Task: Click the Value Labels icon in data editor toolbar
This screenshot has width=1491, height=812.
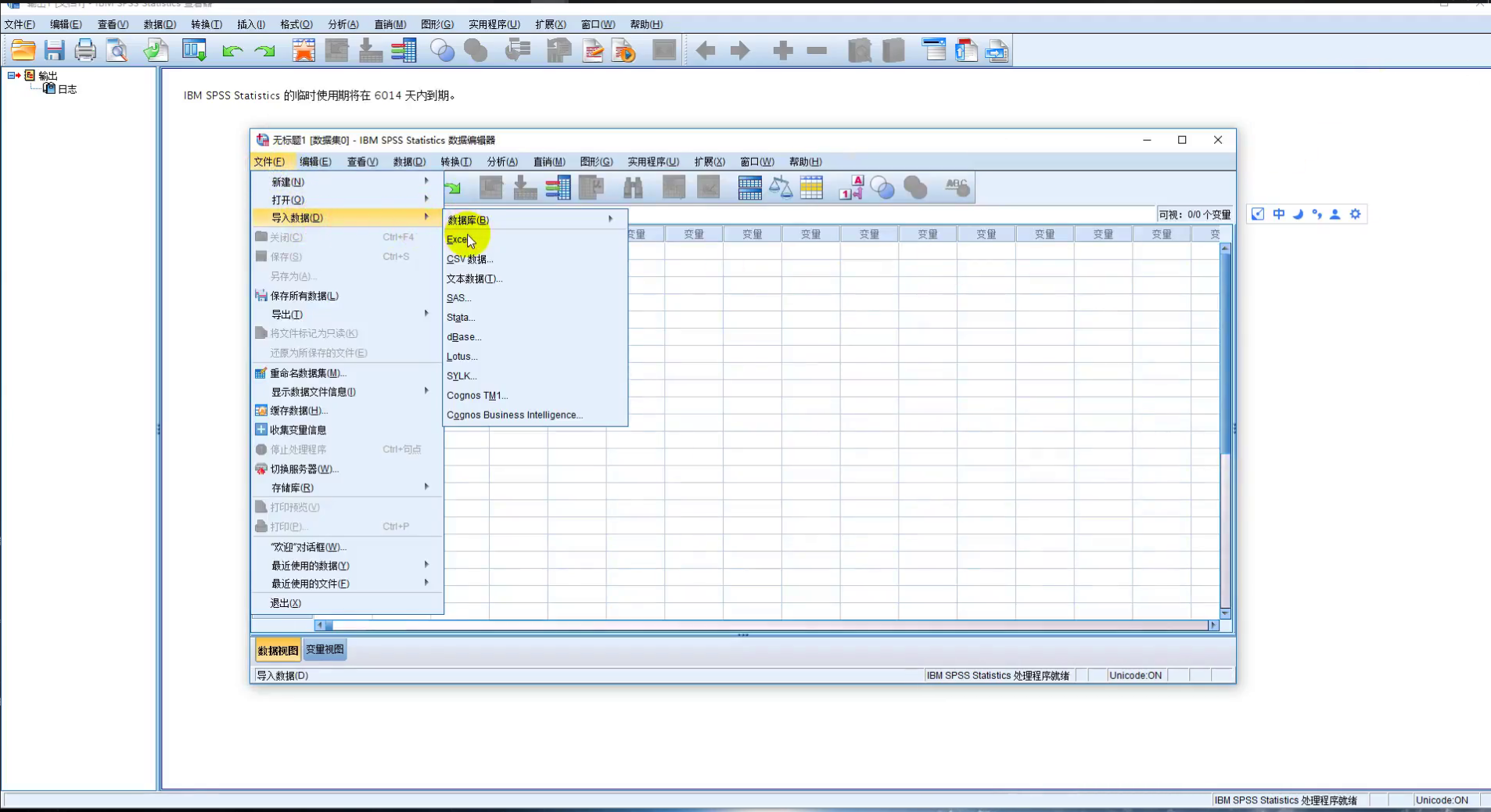Action: coord(851,188)
